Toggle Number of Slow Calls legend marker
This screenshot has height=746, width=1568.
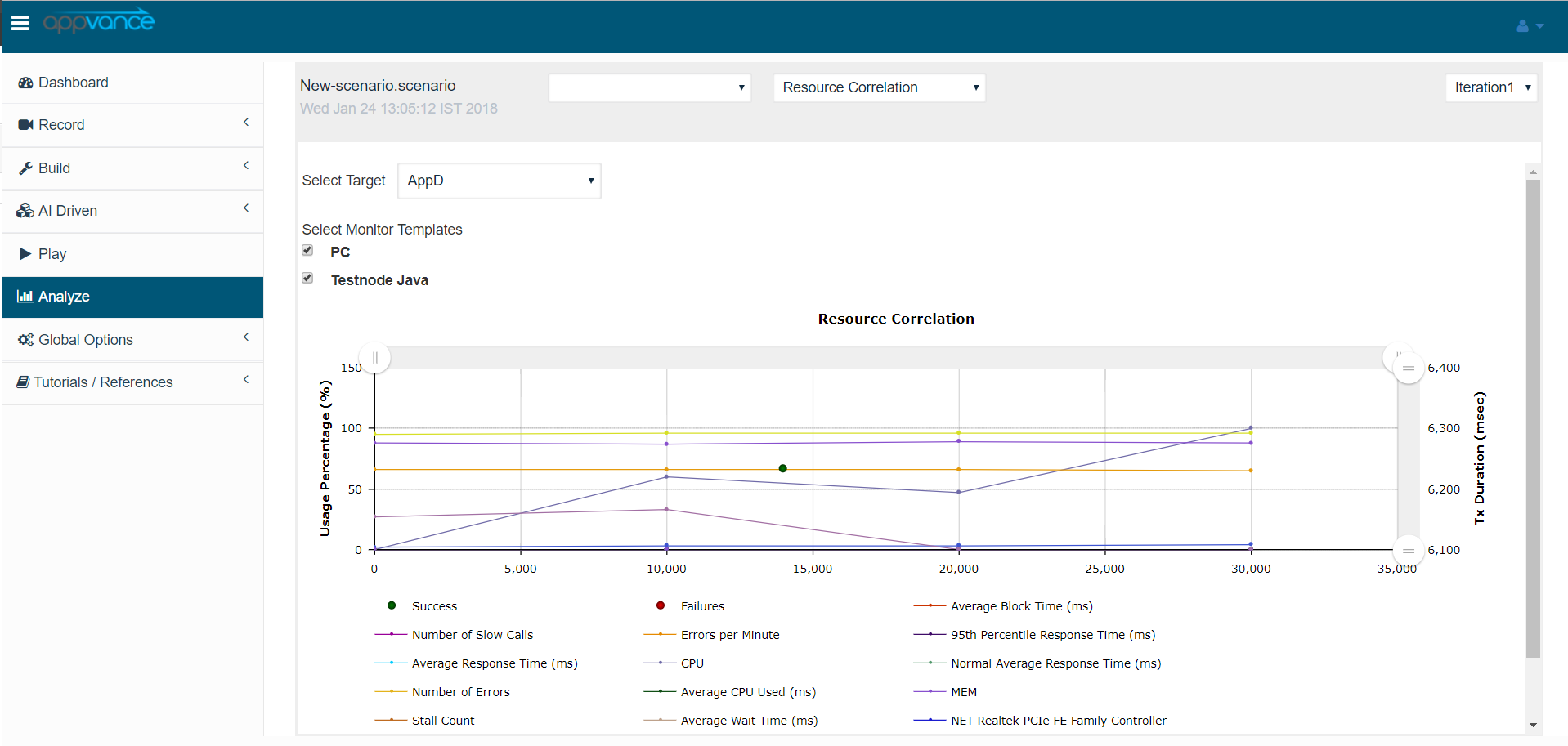pos(391,634)
